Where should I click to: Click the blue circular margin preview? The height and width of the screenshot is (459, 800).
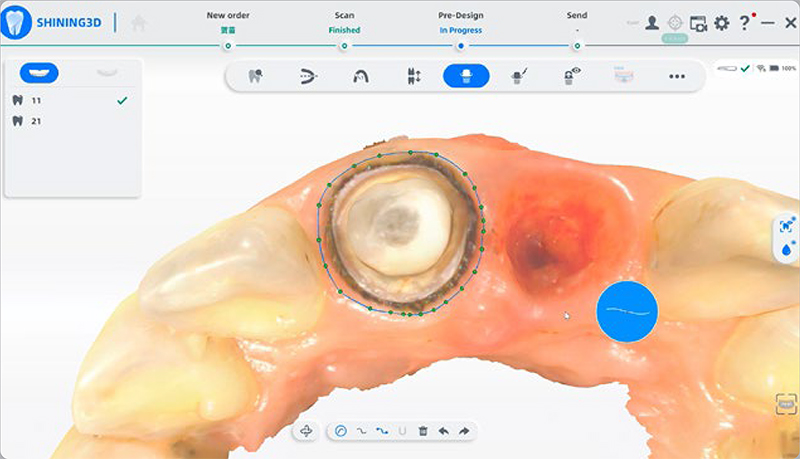[x=627, y=312]
